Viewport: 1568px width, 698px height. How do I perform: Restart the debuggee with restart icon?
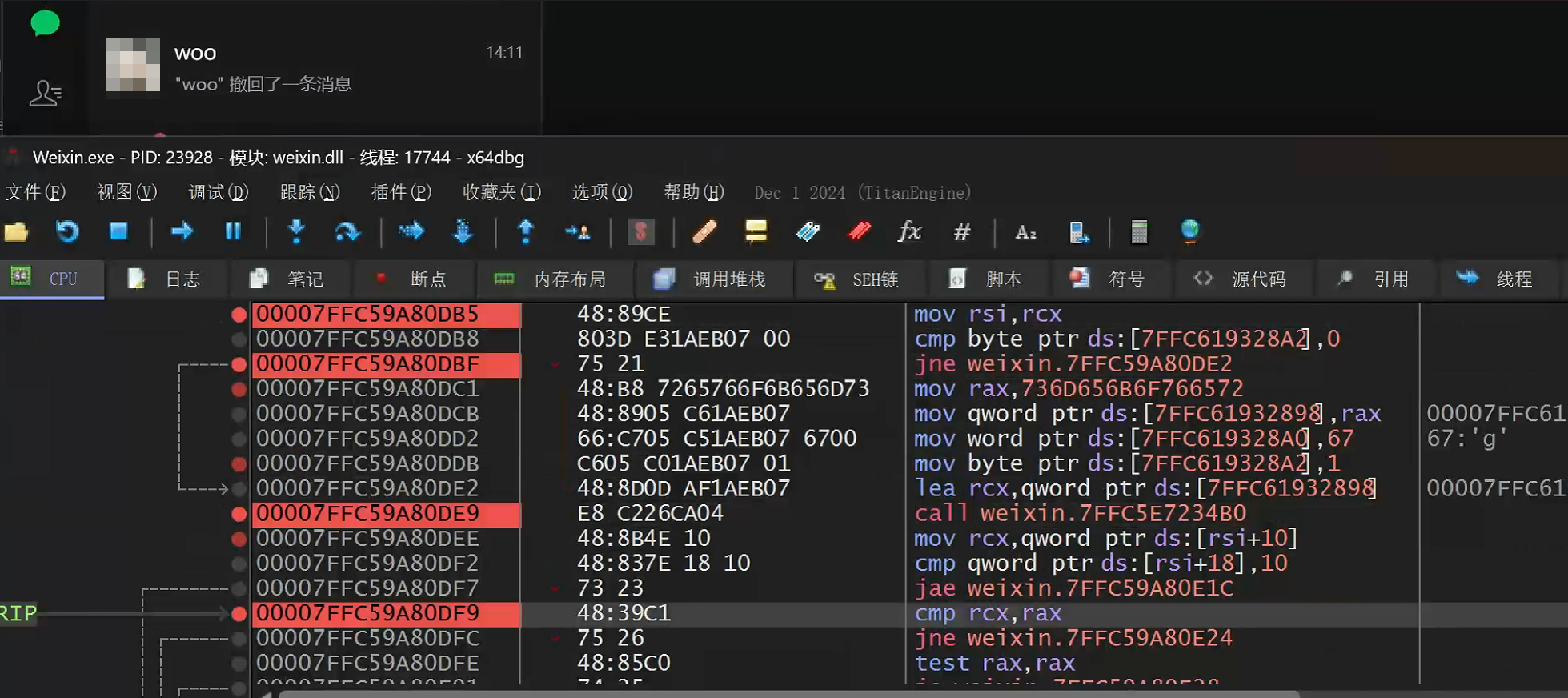[x=67, y=232]
